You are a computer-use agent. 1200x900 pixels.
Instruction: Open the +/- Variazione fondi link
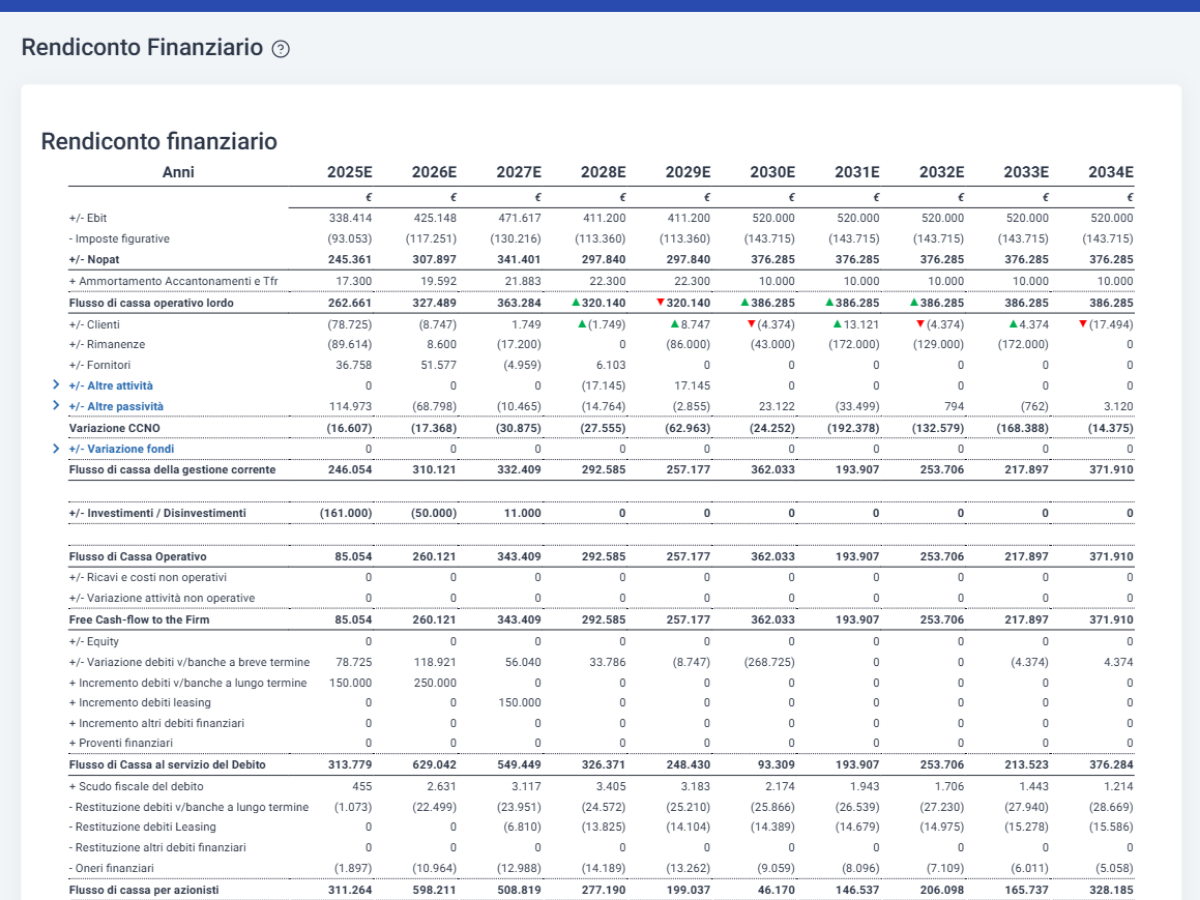(x=122, y=449)
